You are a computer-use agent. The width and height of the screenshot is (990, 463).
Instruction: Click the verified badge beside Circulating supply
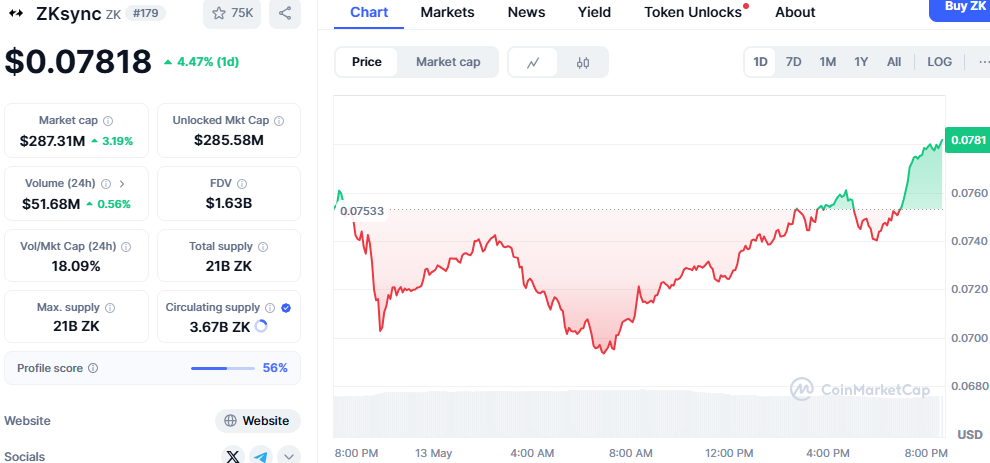coord(286,308)
